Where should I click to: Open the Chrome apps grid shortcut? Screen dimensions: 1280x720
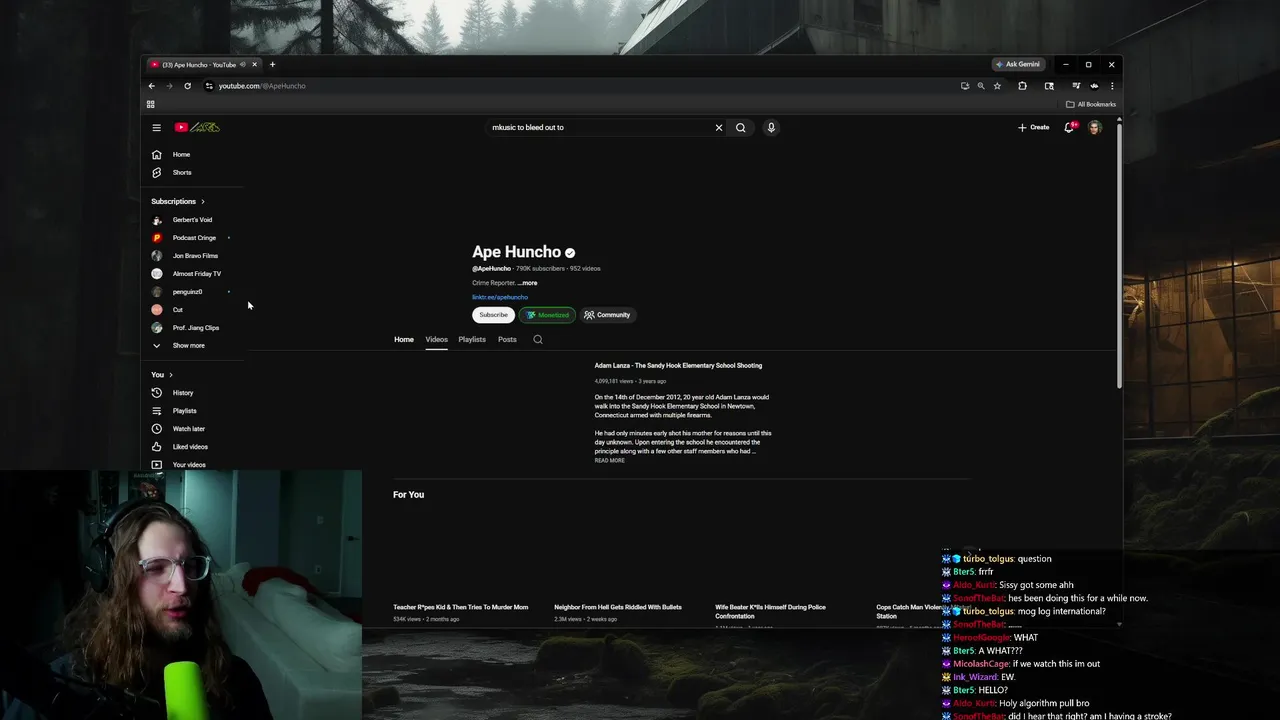151,104
